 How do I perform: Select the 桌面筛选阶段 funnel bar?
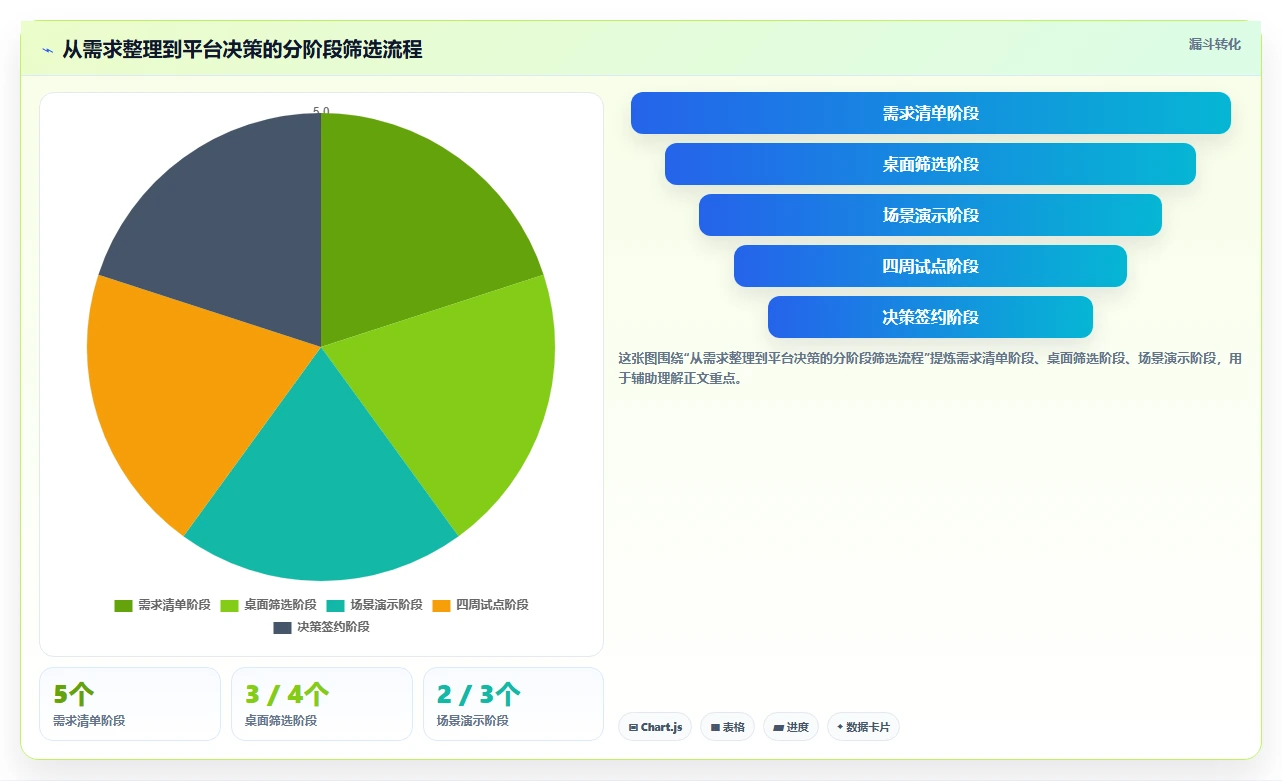[x=930, y=164]
